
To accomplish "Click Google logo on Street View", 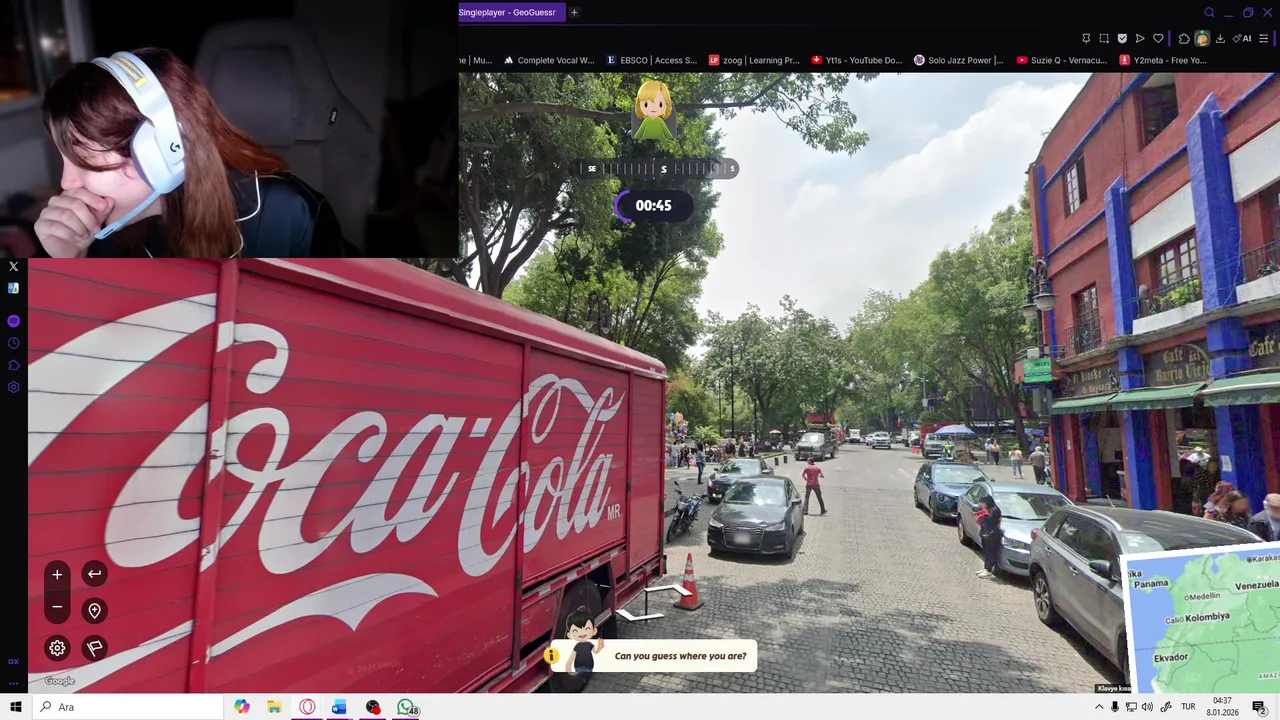I will click(x=59, y=681).
